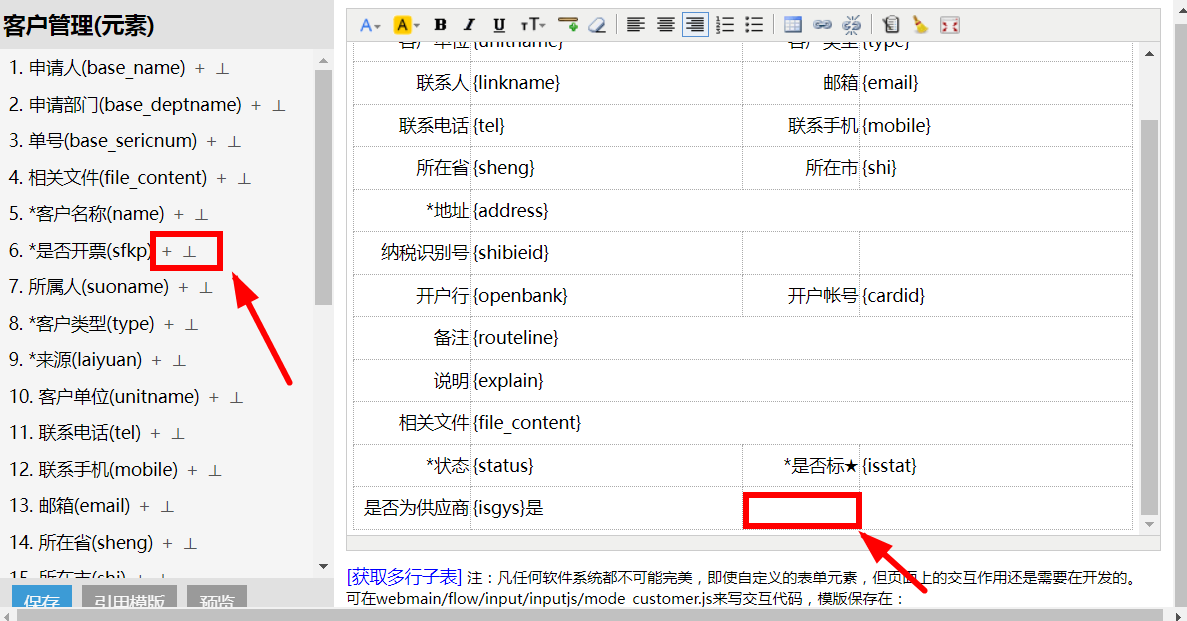The image size is (1187, 621).
Task: Open the font size dropdown
Action: point(533,25)
